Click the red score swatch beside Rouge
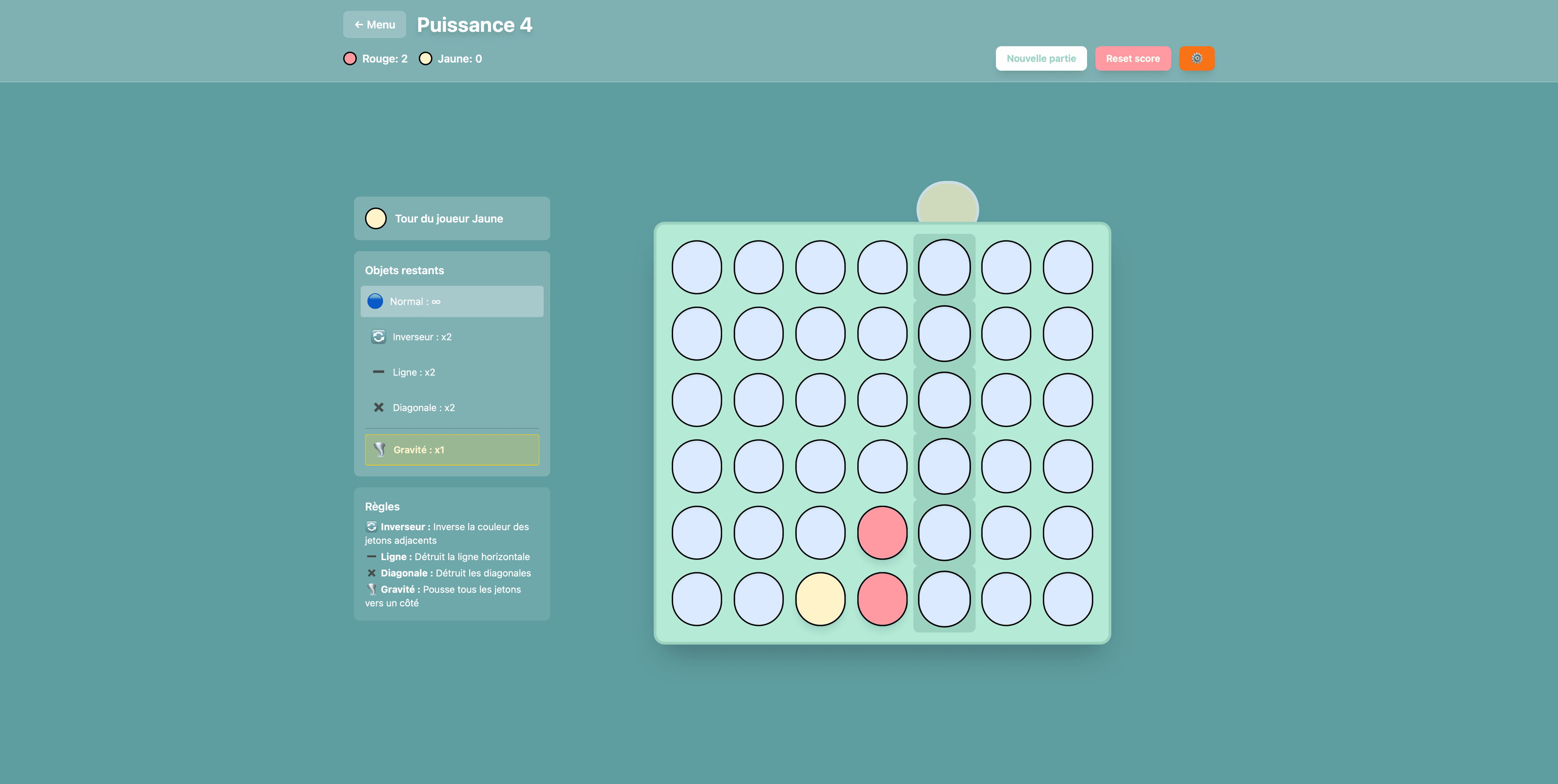1558x784 pixels. (350, 59)
